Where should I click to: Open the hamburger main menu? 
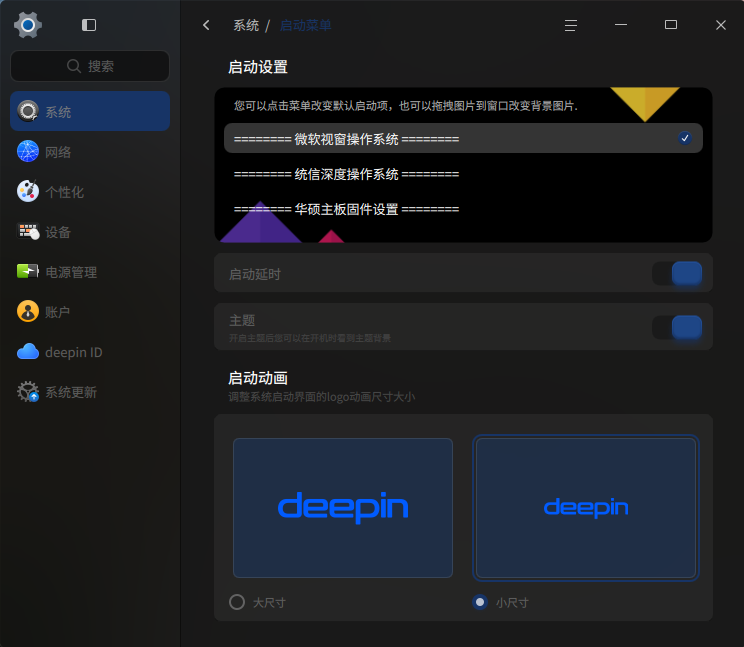[x=571, y=25]
